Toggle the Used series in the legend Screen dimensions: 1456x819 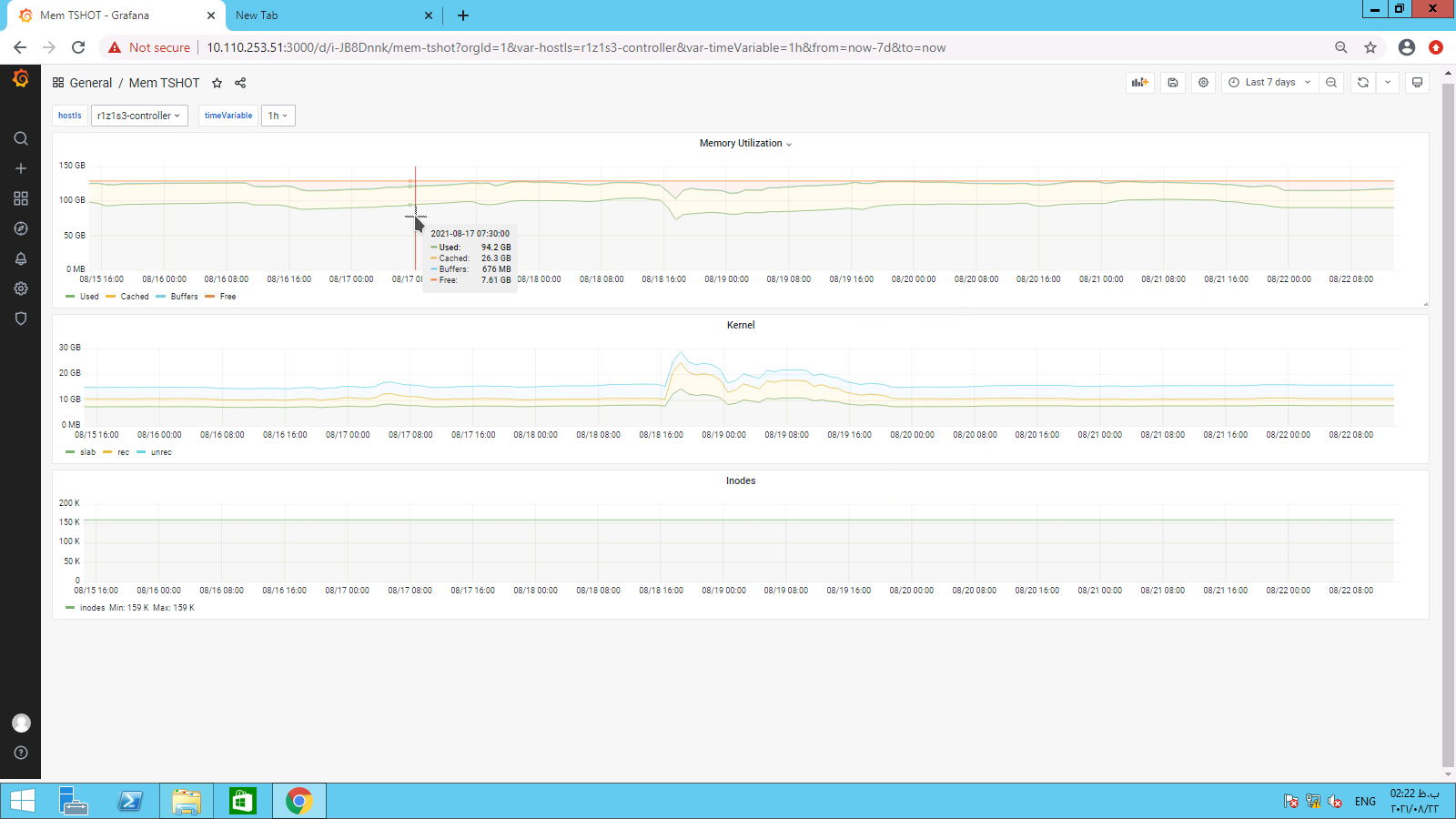[x=88, y=297]
